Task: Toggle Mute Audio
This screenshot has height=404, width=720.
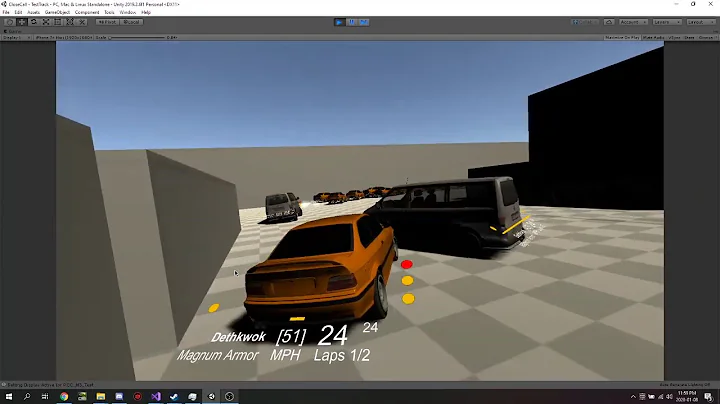Action: [654, 37]
